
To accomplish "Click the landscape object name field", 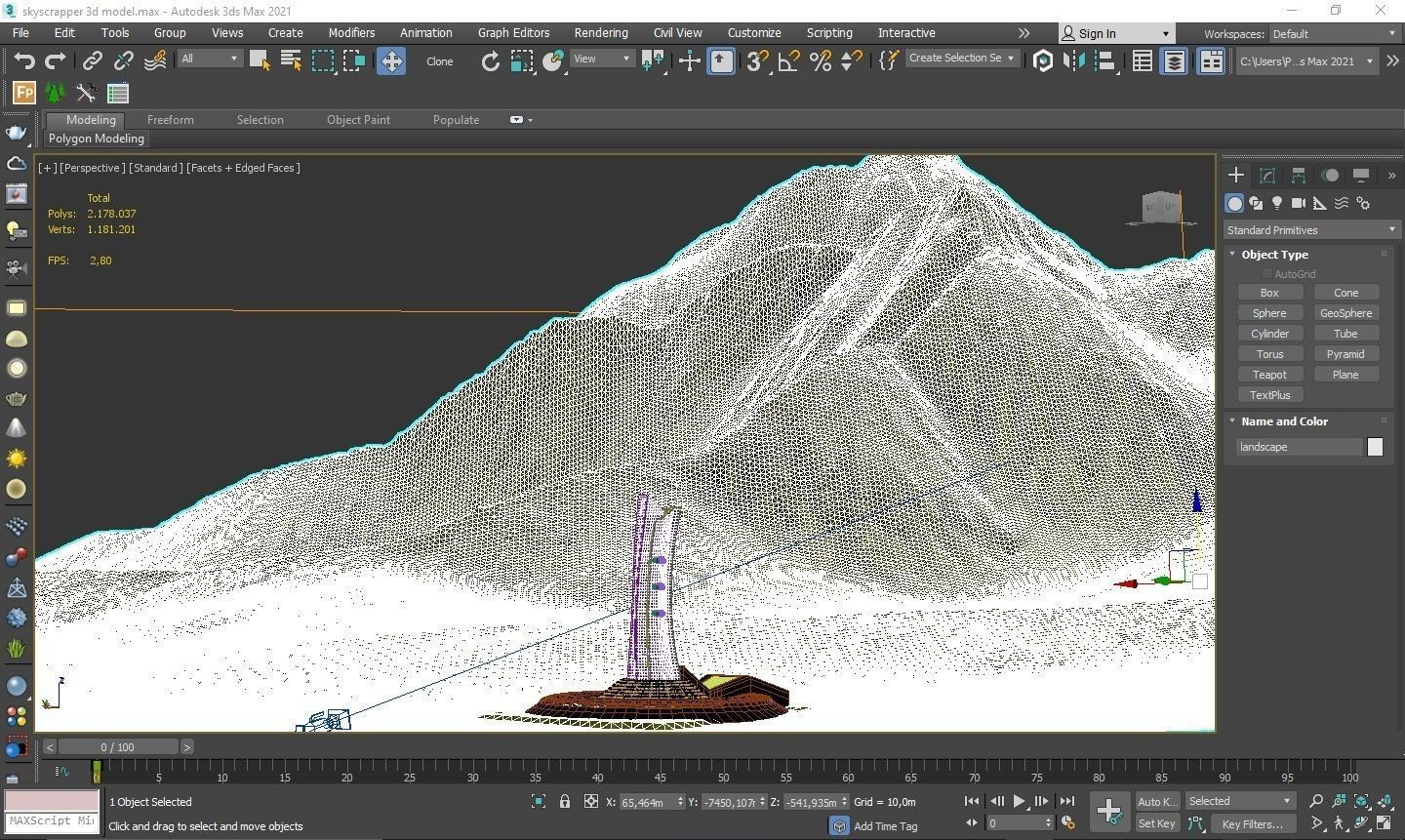I will (1299, 447).
